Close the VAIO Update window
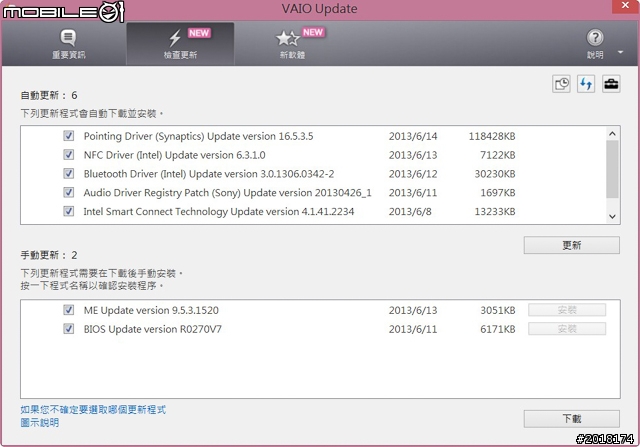This screenshot has height=447, width=640. [x=625, y=6]
